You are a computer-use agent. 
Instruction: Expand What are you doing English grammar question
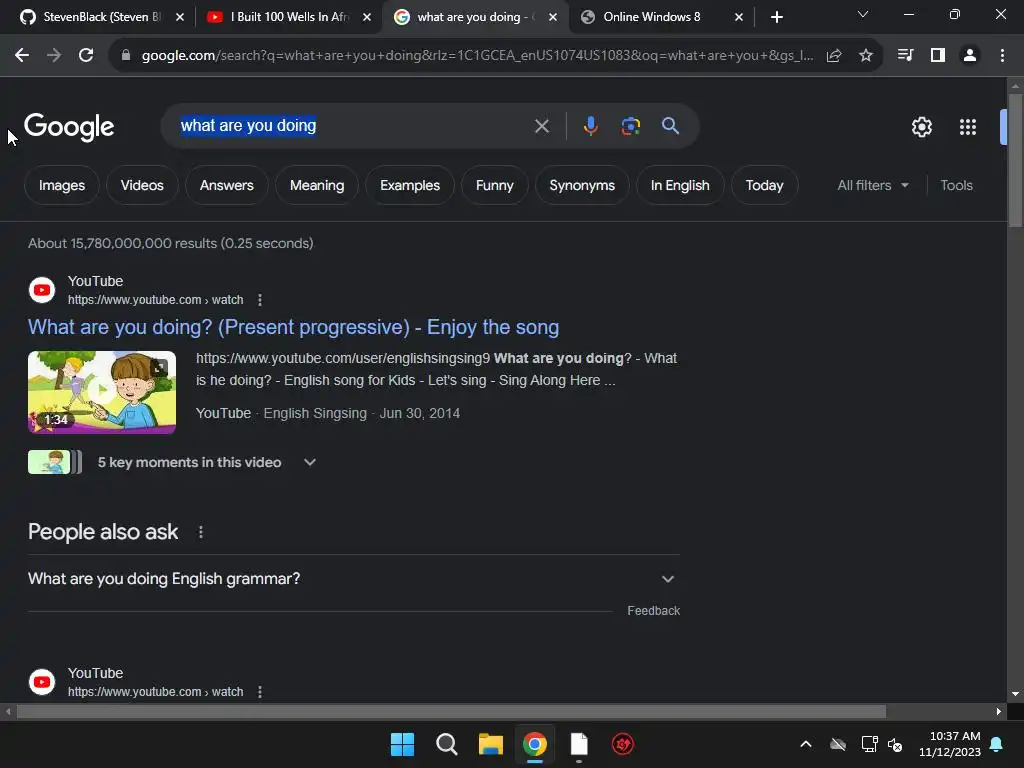point(354,579)
